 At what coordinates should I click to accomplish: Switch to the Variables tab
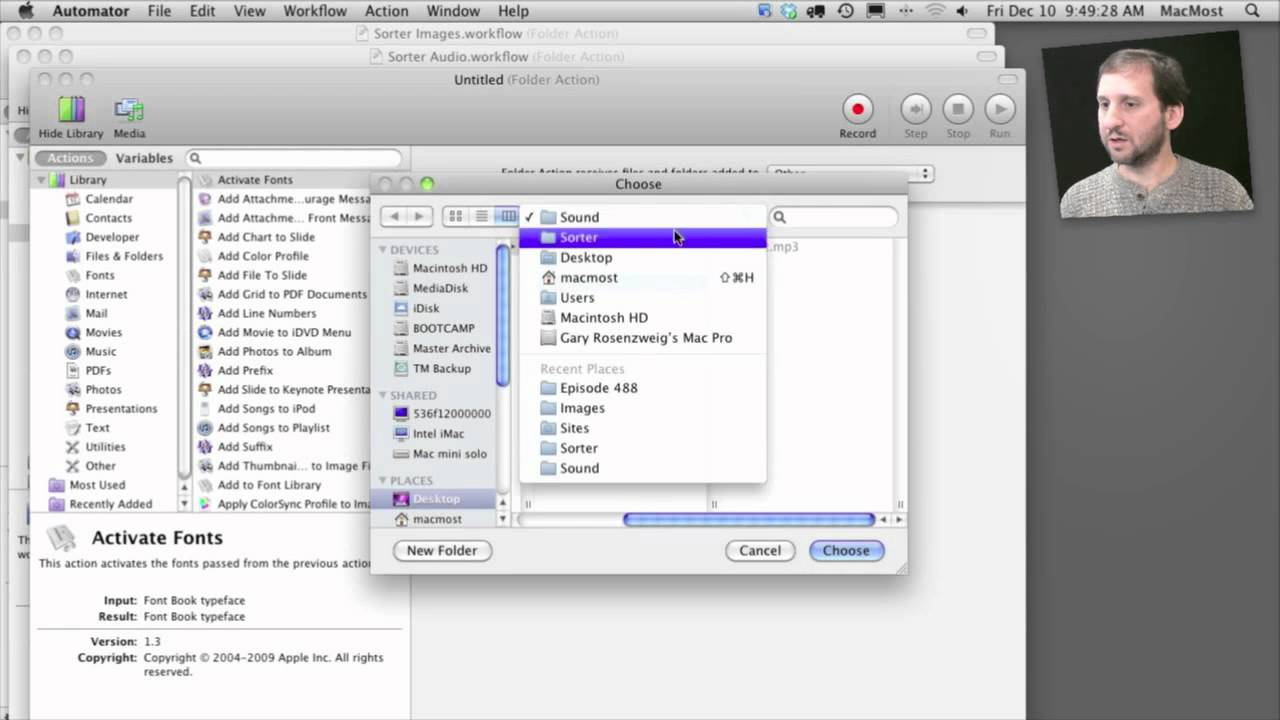[144, 158]
